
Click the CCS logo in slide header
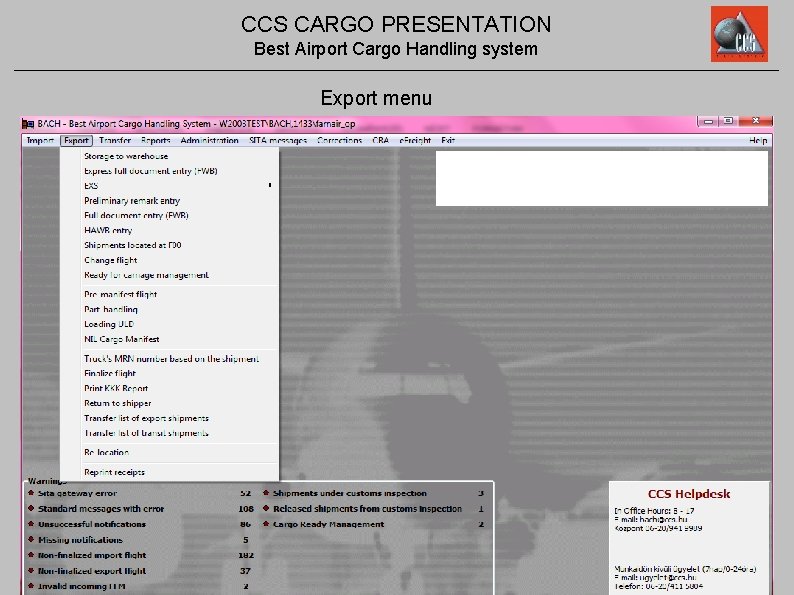[x=739, y=34]
